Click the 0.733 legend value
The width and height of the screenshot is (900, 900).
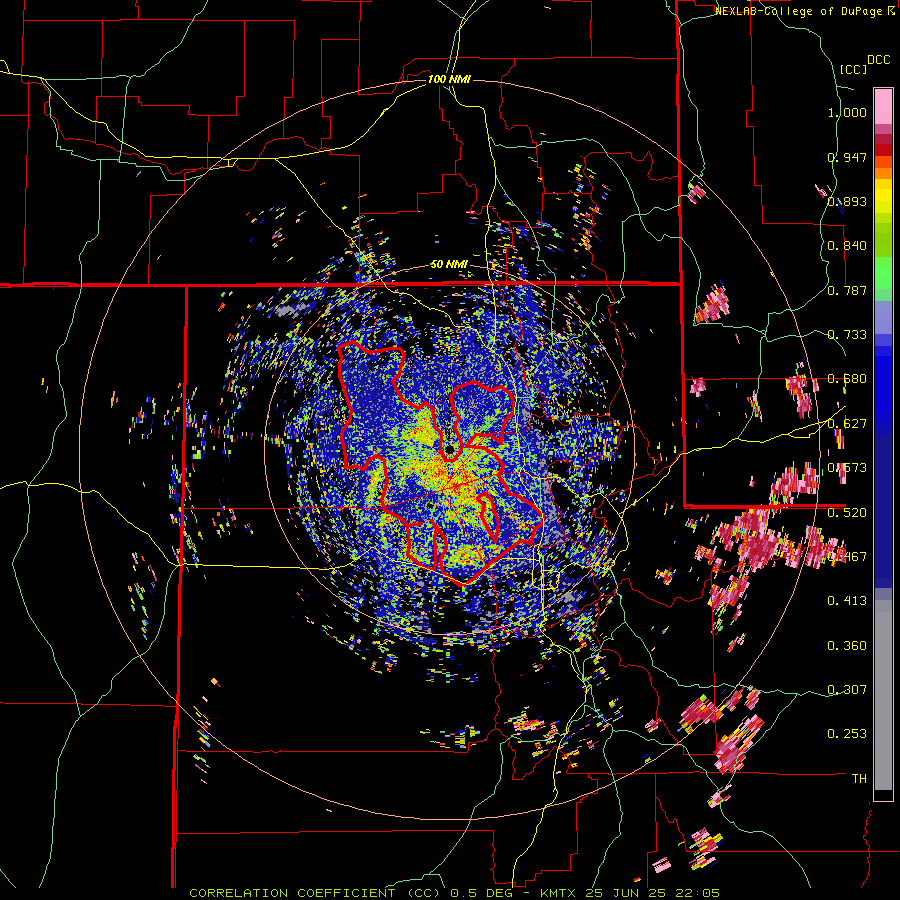click(x=847, y=335)
